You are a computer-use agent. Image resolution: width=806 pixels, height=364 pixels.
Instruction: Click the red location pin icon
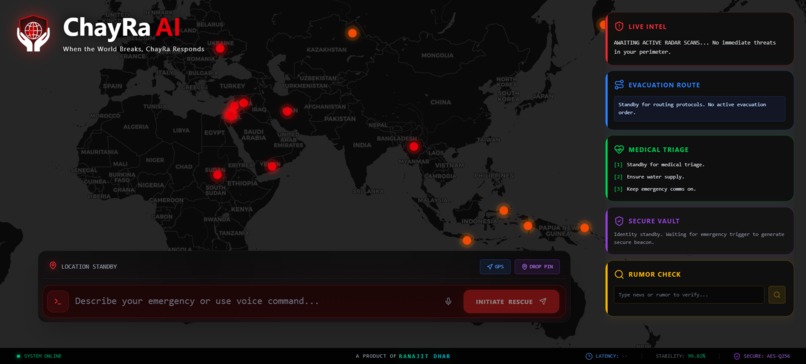(52, 266)
